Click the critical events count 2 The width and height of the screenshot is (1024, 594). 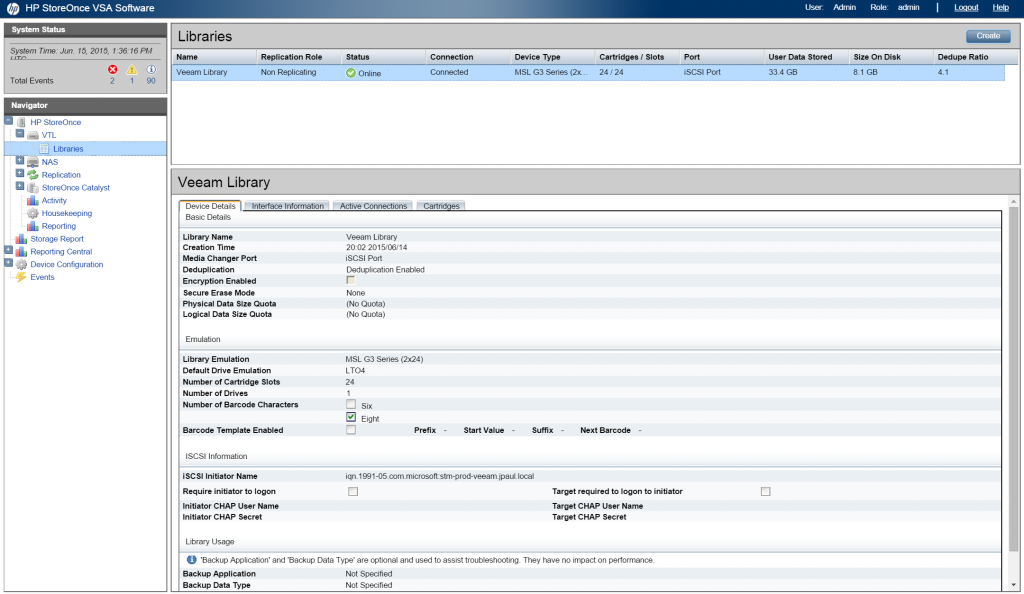point(112,81)
